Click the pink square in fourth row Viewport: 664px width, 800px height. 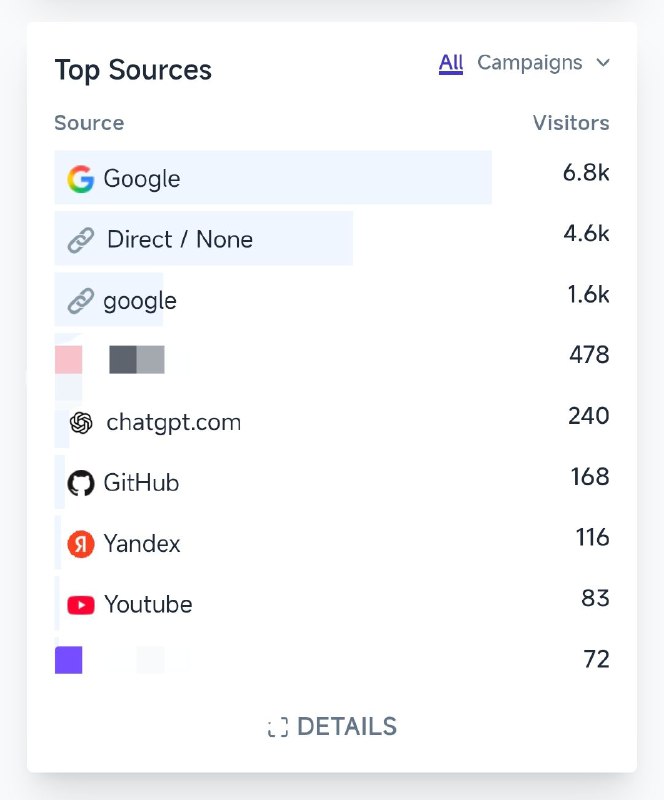[68, 359]
